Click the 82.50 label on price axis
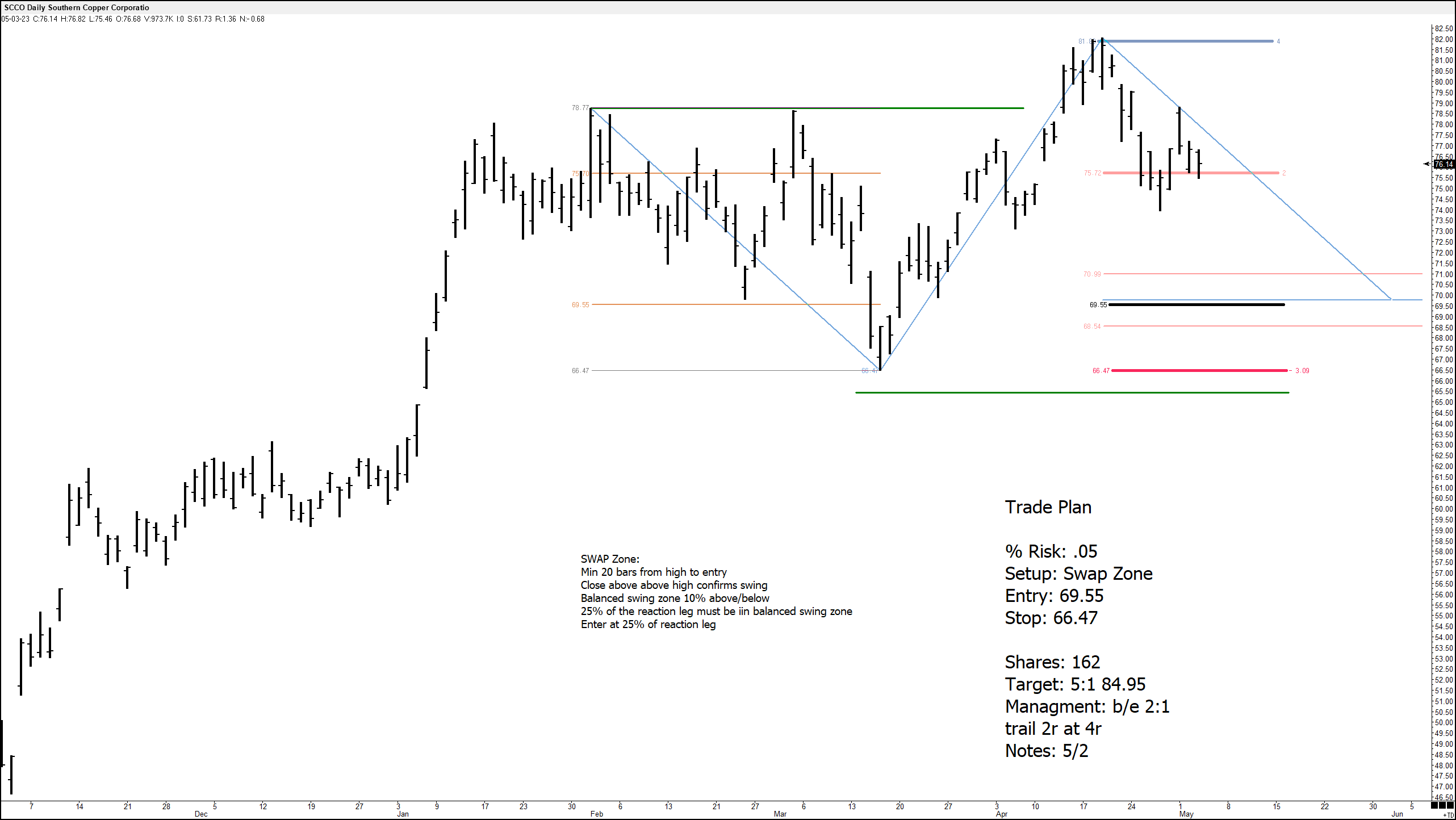1456x820 pixels. click(x=1444, y=28)
